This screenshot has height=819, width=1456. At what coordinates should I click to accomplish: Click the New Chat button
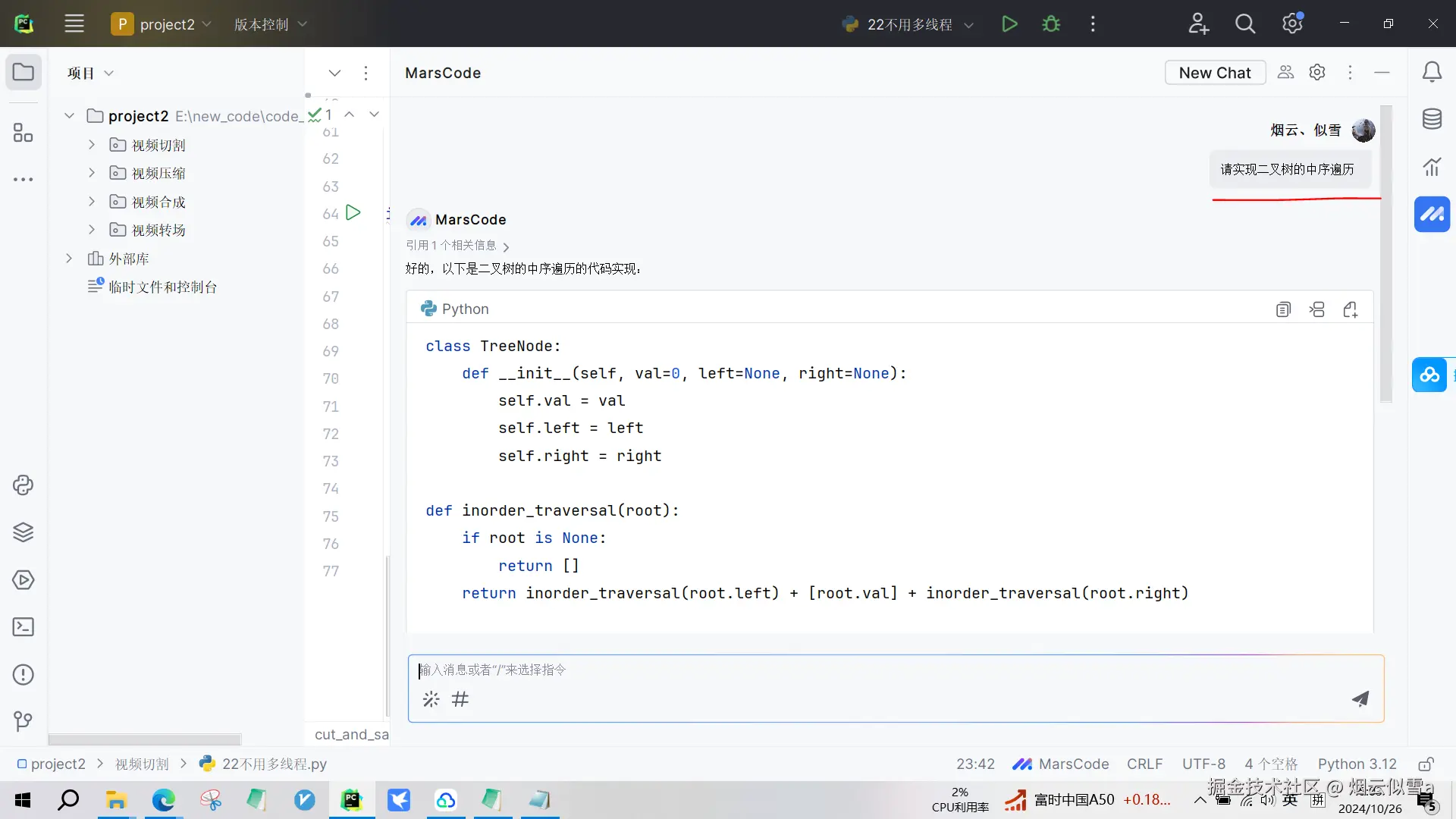(x=1214, y=73)
